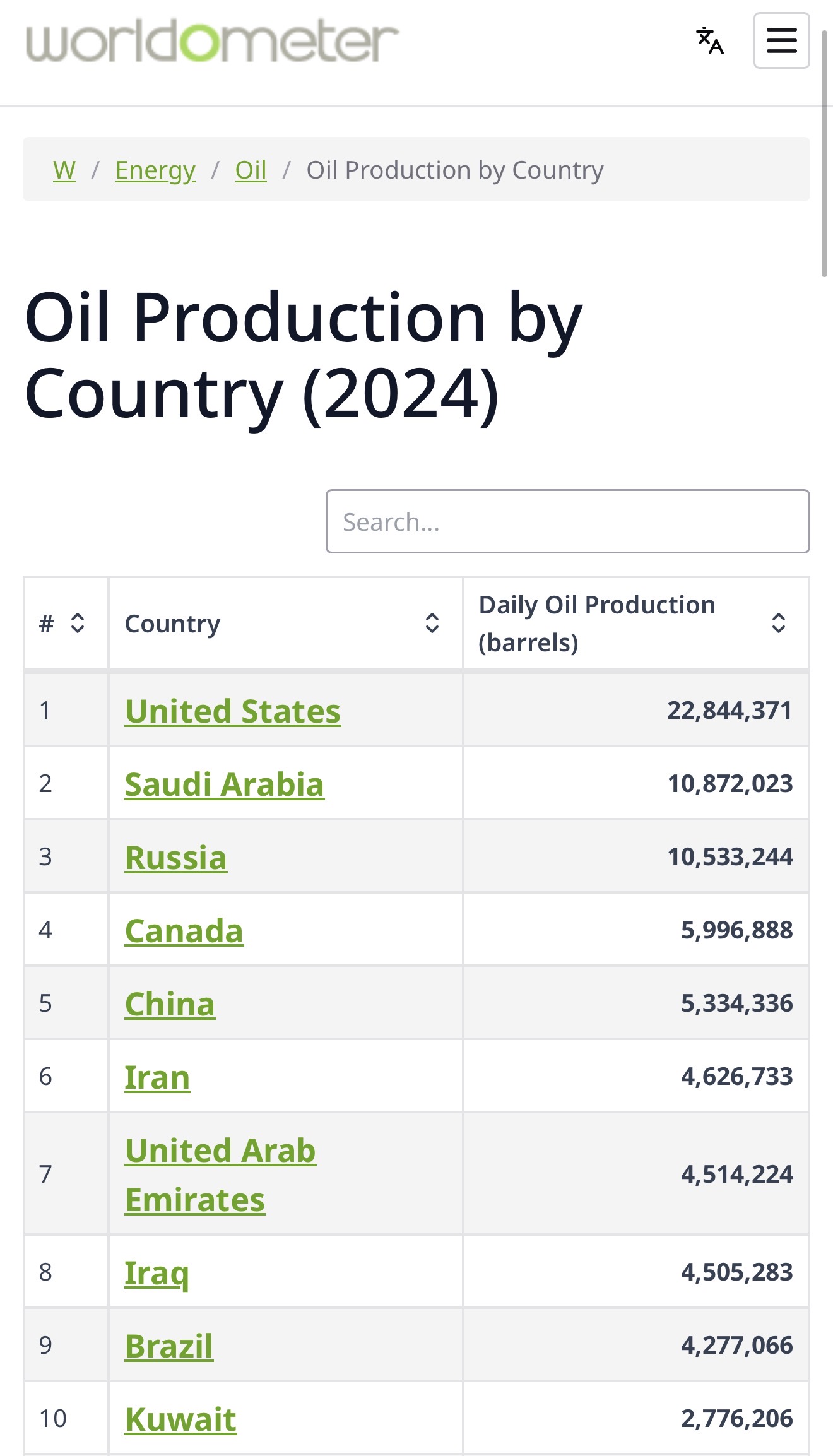This screenshot has height=1456, width=833.
Task: Sort table by Country column
Action: tap(432, 623)
